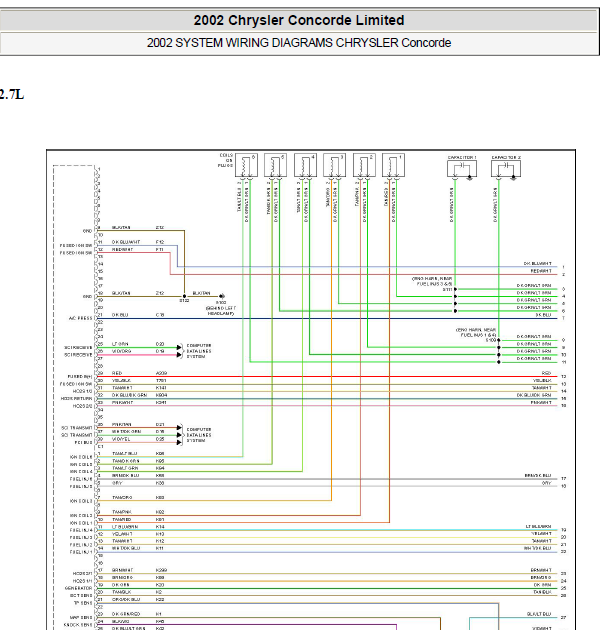Viewport: 607px width, 630px height.
Task: Click the "GENERATOR" pin label
Action: coord(78,588)
